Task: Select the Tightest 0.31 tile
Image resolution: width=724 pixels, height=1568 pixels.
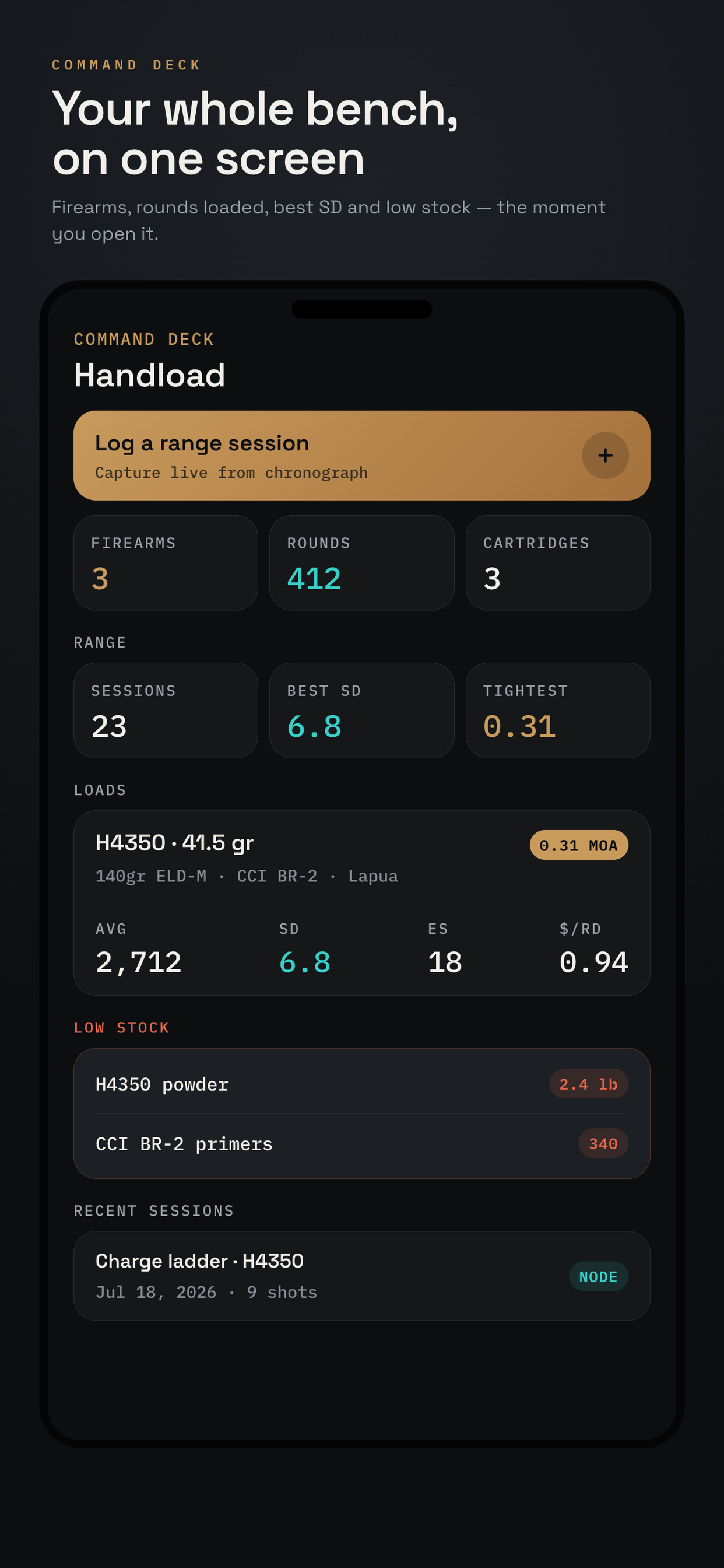Action: click(x=557, y=710)
